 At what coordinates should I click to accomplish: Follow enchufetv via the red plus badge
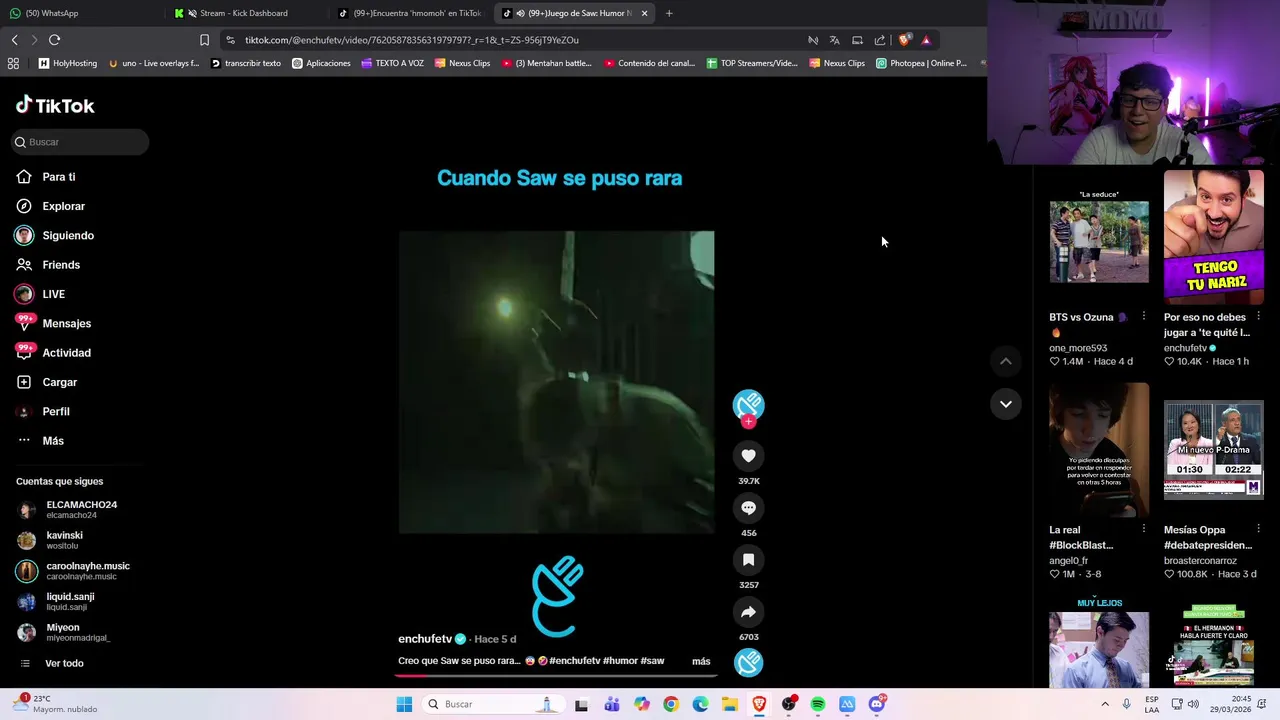pyautogui.click(x=748, y=422)
